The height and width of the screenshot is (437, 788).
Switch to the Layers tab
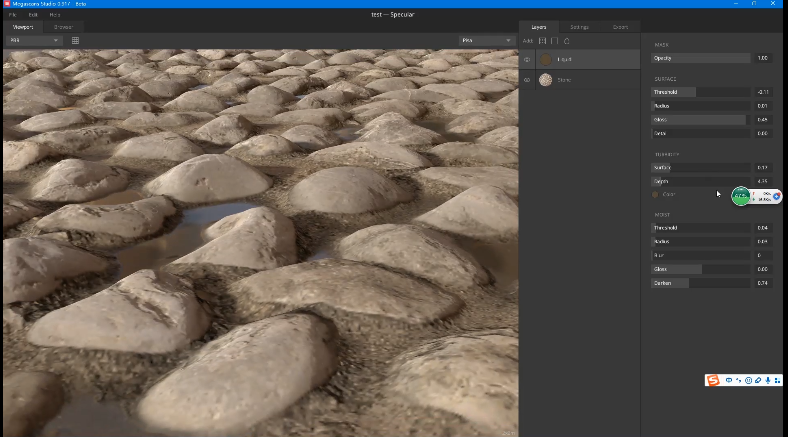click(x=538, y=27)
